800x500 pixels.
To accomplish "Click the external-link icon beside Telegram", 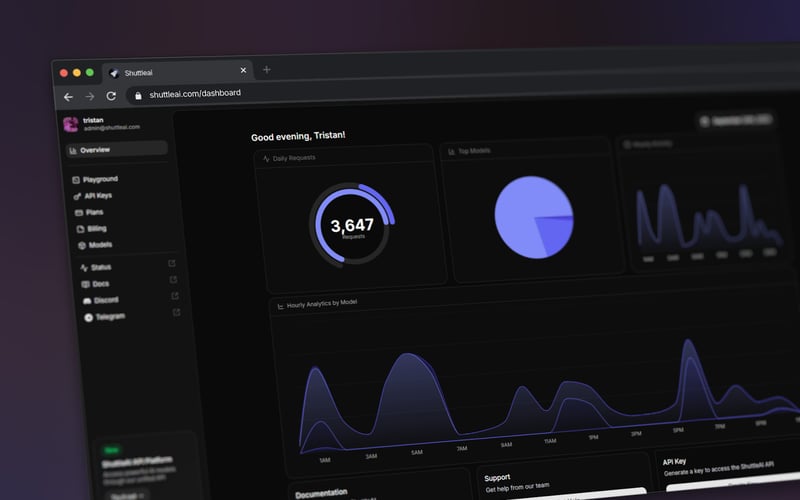I will click(x=177, y=312).
